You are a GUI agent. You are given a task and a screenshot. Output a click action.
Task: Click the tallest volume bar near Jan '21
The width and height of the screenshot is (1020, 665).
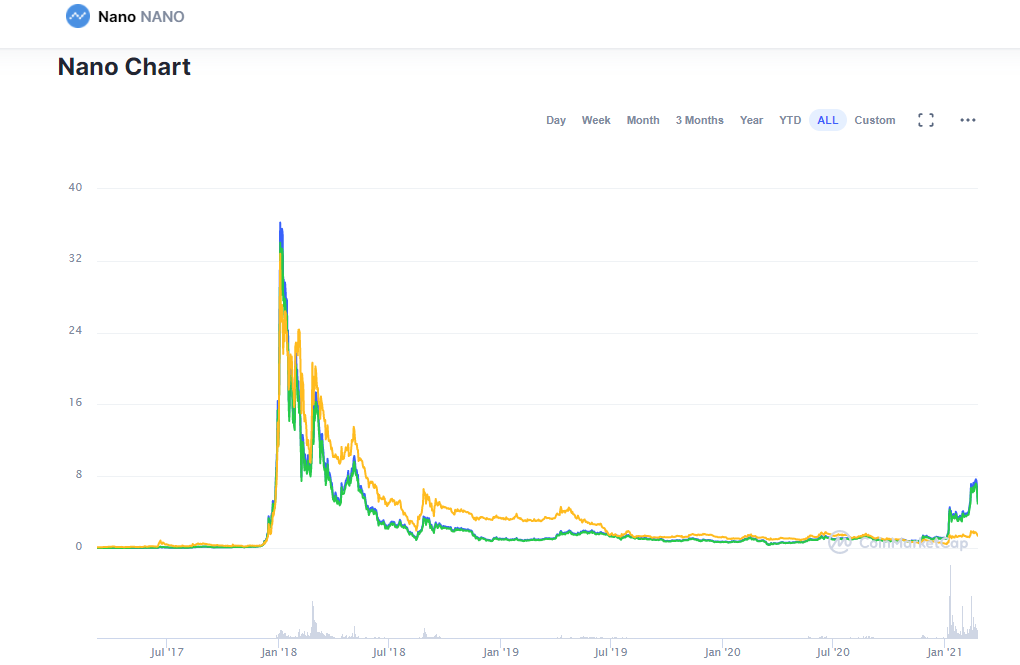pos(950,601)
